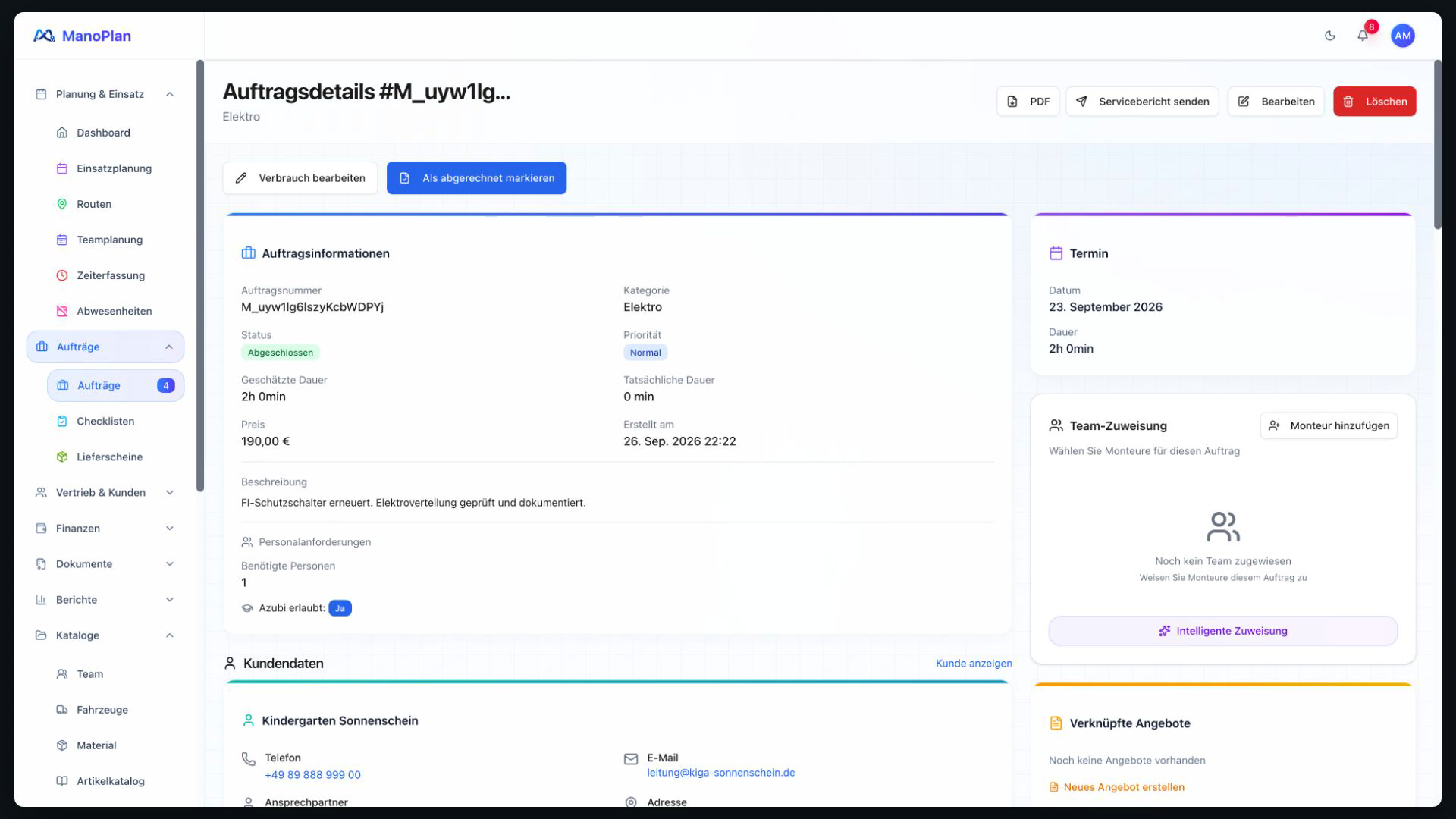The width and height of the screenshot is (1456, 819).
Task: Click the Abgeschlossen status badge
Action: pos(281,353)
